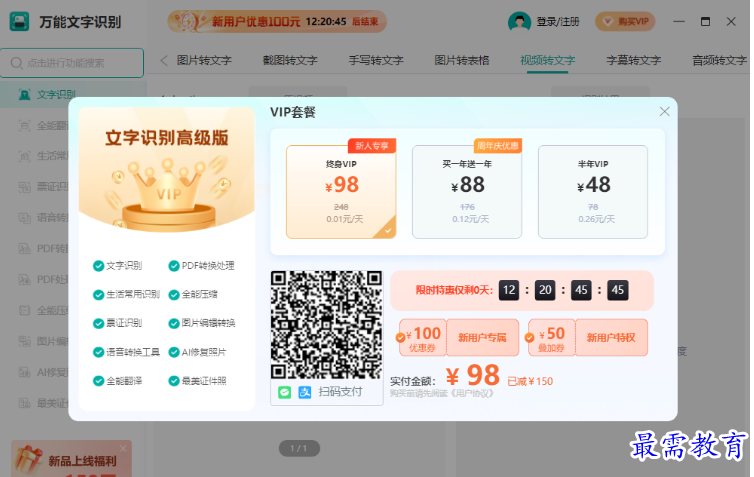
Task: Click the 语音转换工具 feature checkmark
Action: [99, 352]
